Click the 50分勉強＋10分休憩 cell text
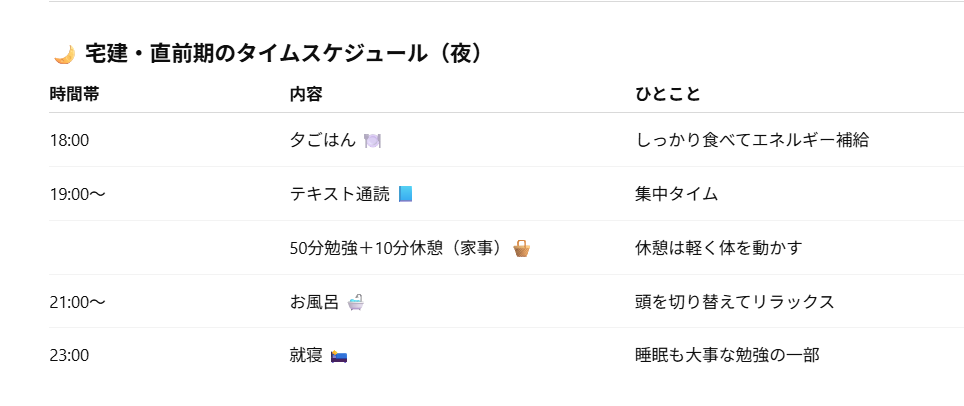 tap(398, 249)
